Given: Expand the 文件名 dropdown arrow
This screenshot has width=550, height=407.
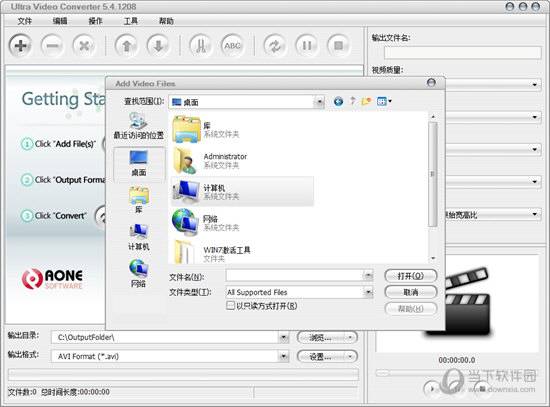Looking at the screenshot, I should [x=368, y=276].
